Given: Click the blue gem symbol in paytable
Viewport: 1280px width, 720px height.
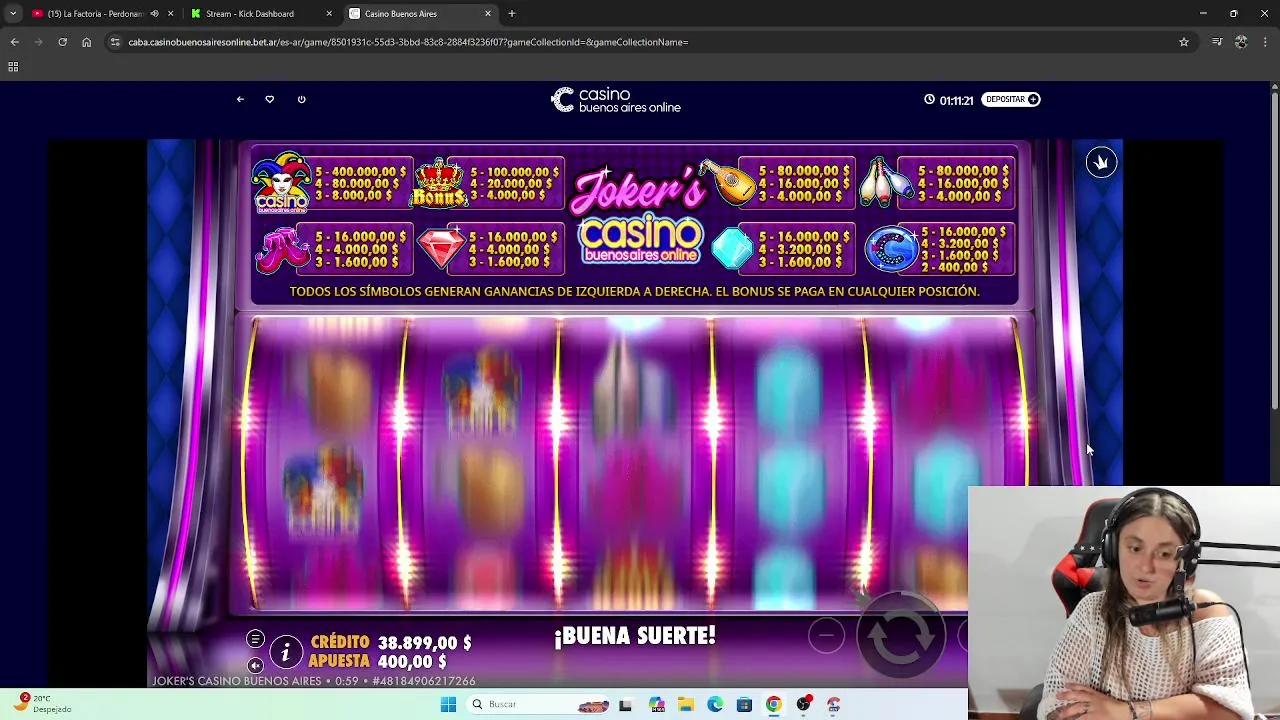Looking at the screenshot, I should (x=732, y=249).
